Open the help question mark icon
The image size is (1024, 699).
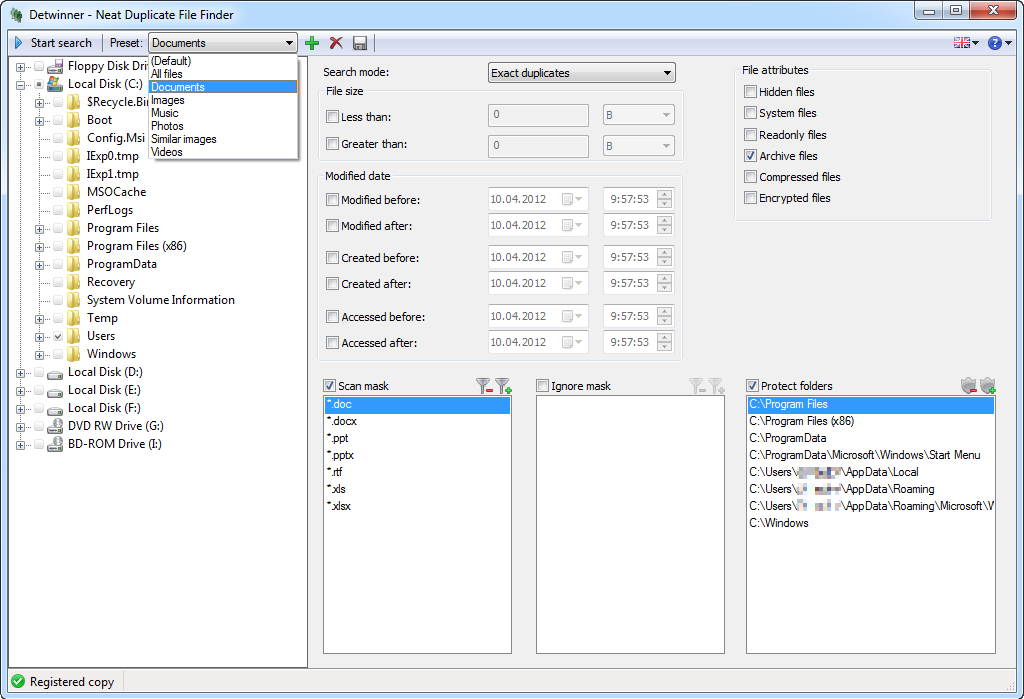(x=995, y=43)
